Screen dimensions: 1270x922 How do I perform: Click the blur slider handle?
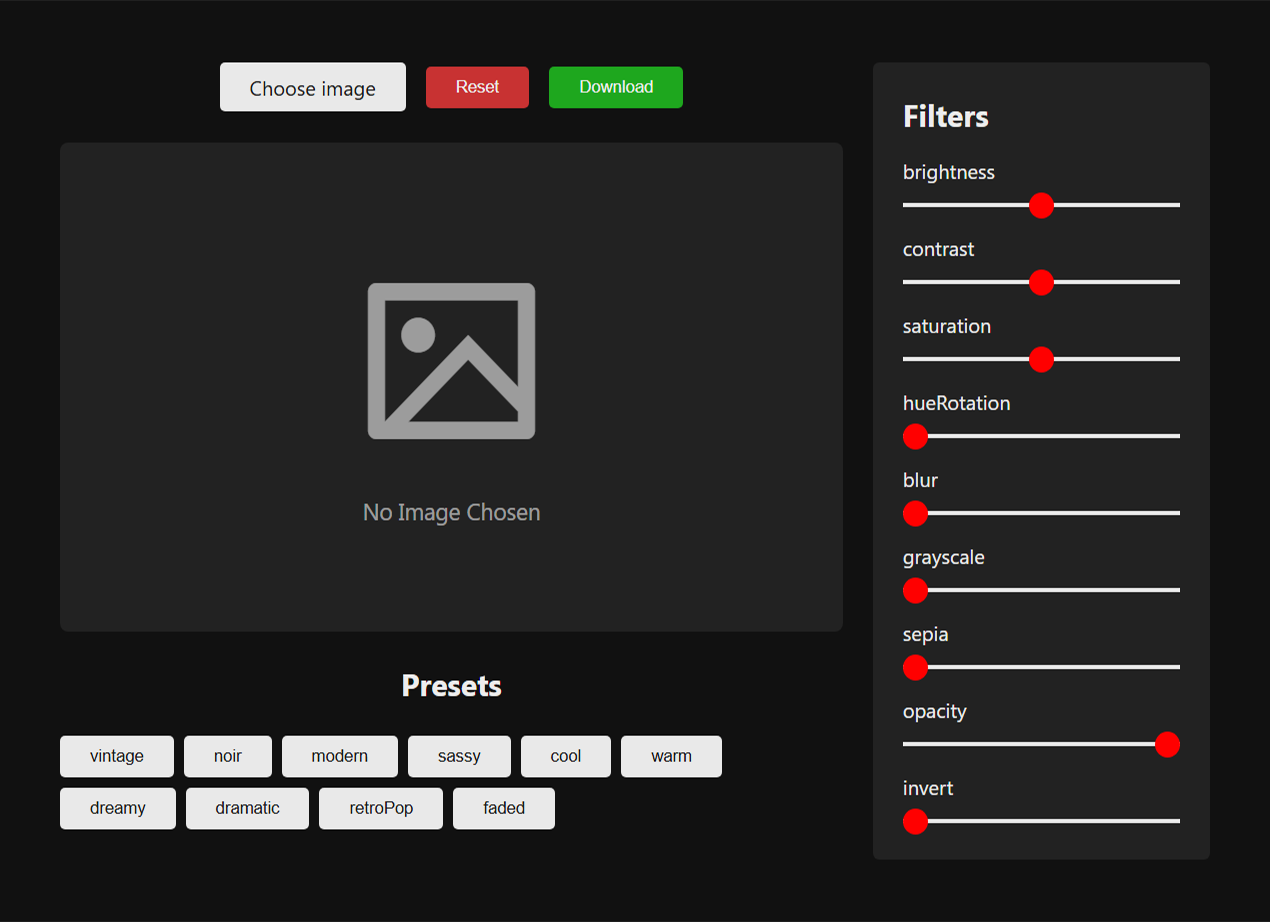914,513
